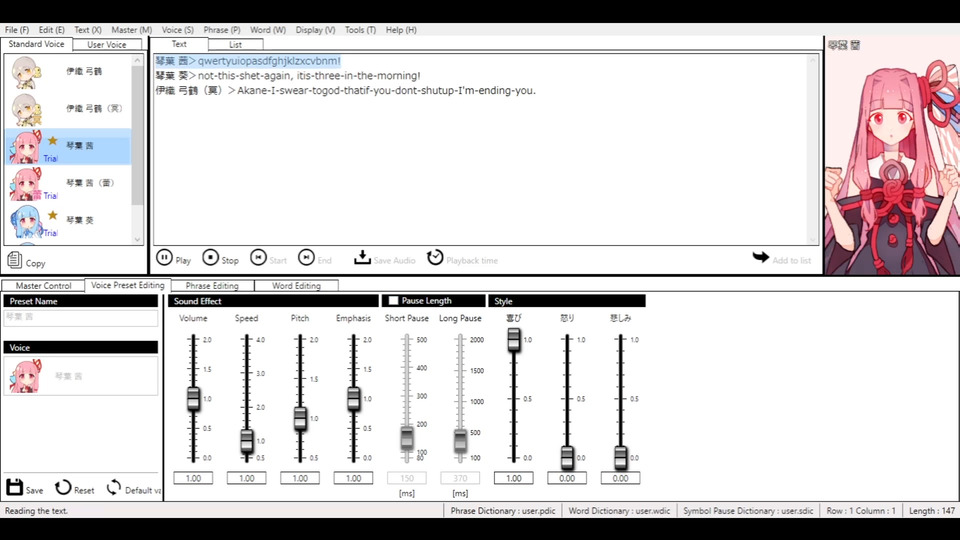Click the Save Audio download icon

point(362,258)
